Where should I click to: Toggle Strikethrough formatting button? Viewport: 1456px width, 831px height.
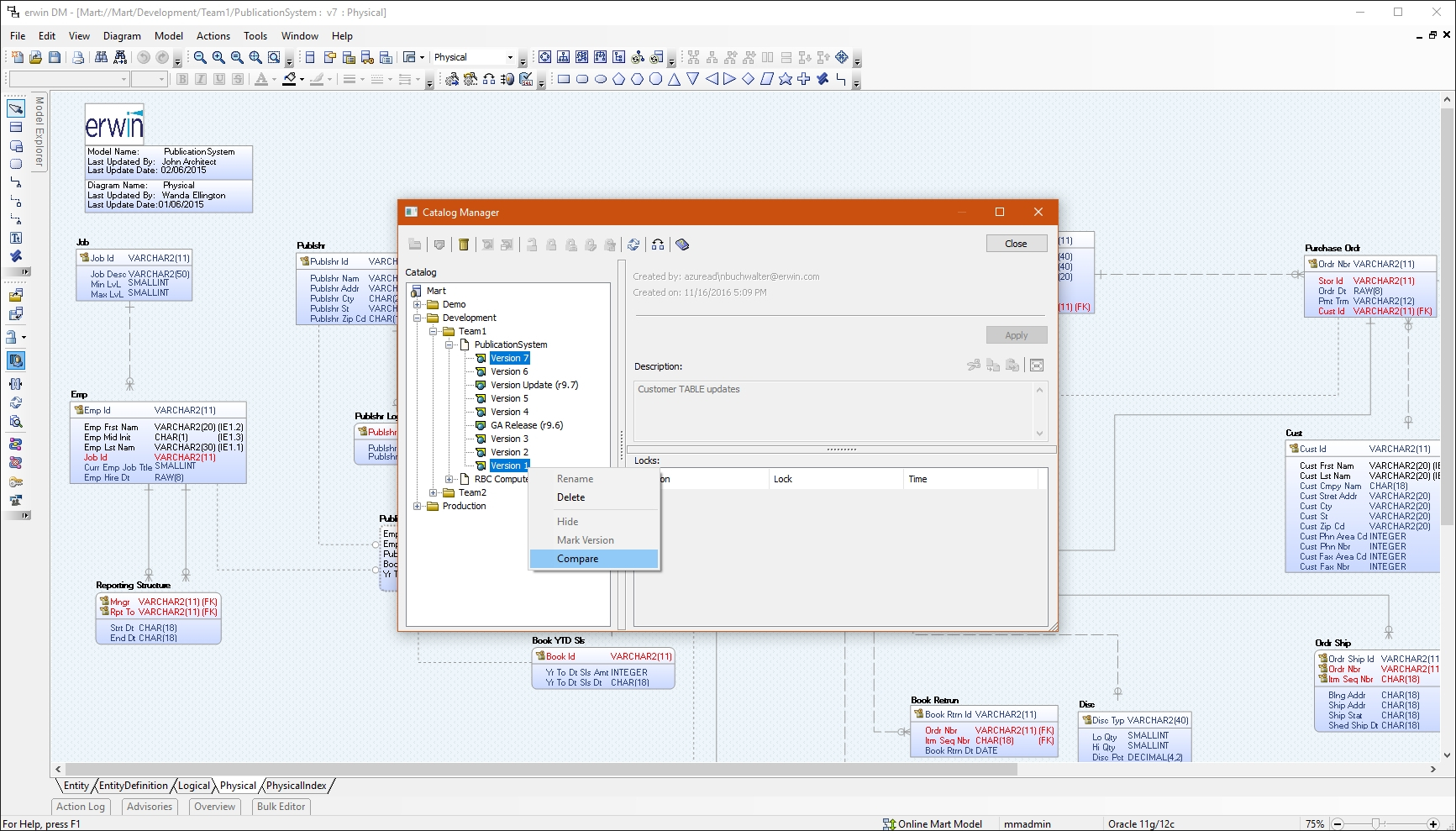[x=238, y=79]
